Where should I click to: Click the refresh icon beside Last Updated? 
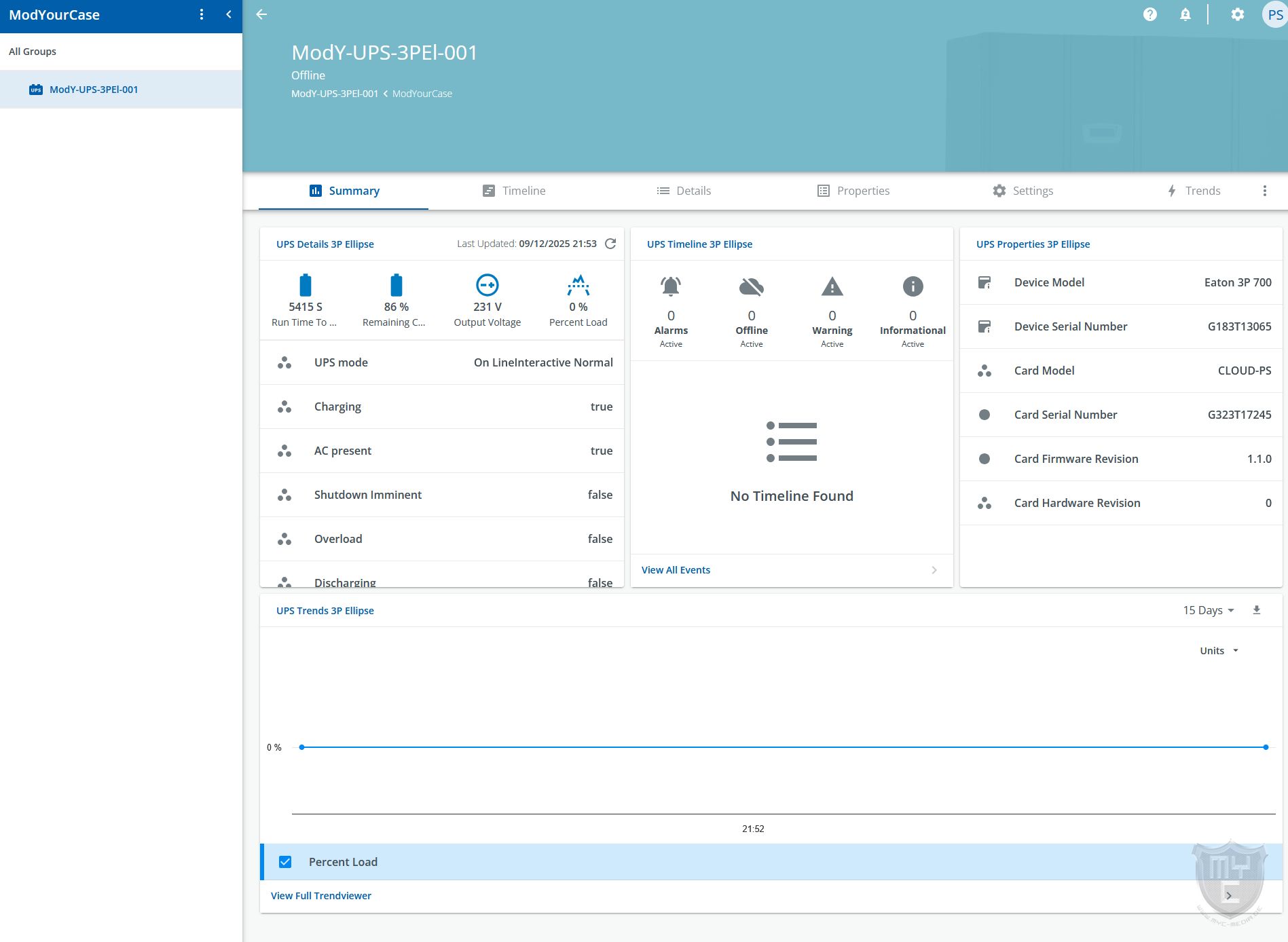pyautogui.click(x=610, y=244)
